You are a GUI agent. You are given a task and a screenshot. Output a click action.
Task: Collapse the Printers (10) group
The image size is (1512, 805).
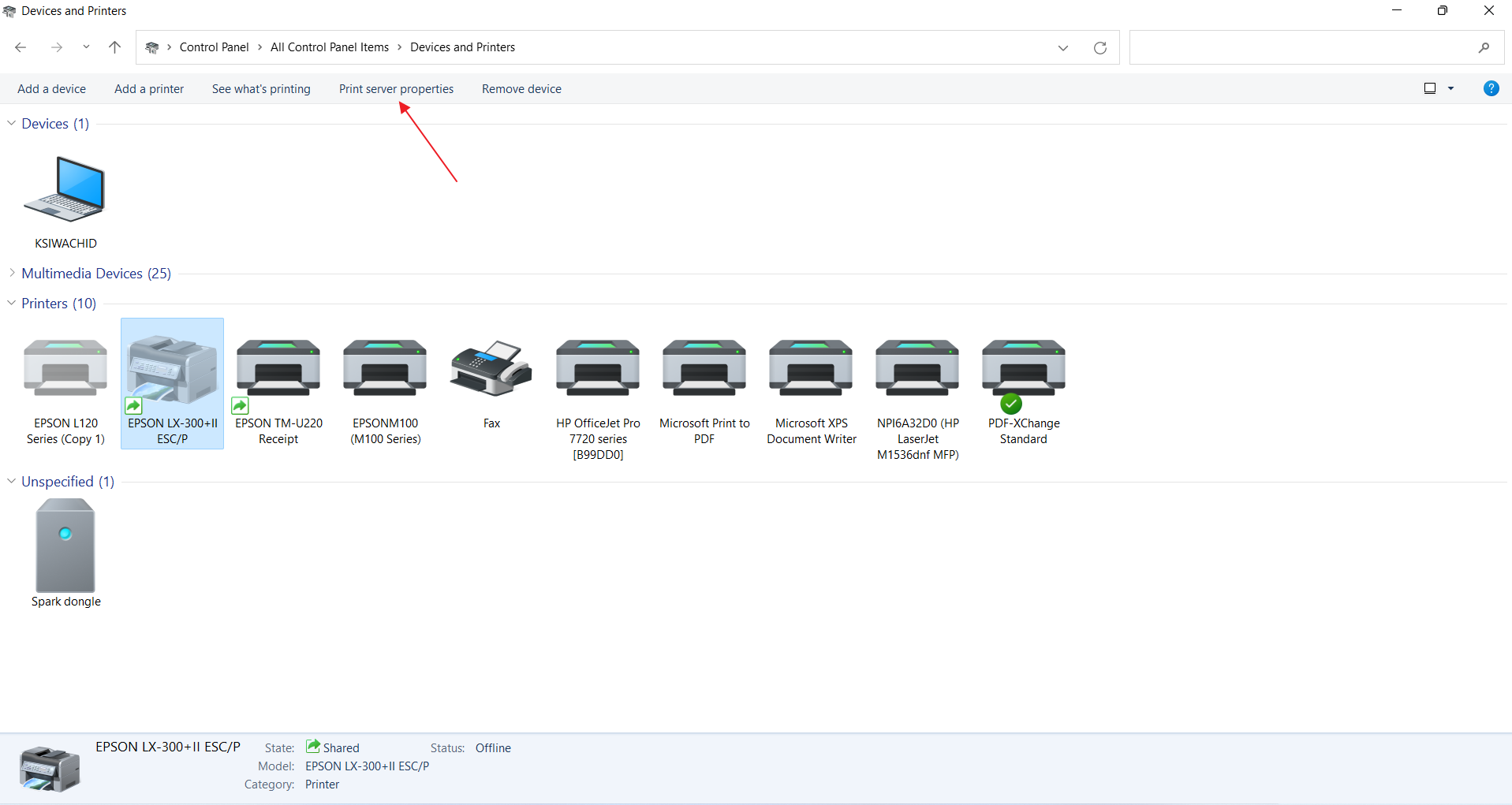11,303
